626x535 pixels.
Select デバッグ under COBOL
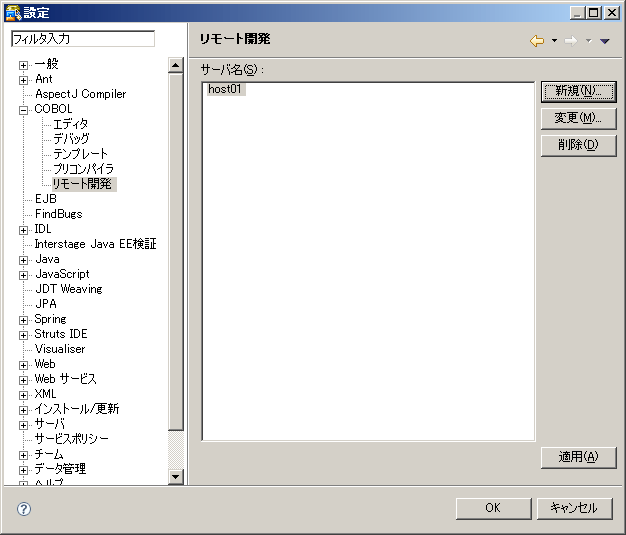pos(71,139)
